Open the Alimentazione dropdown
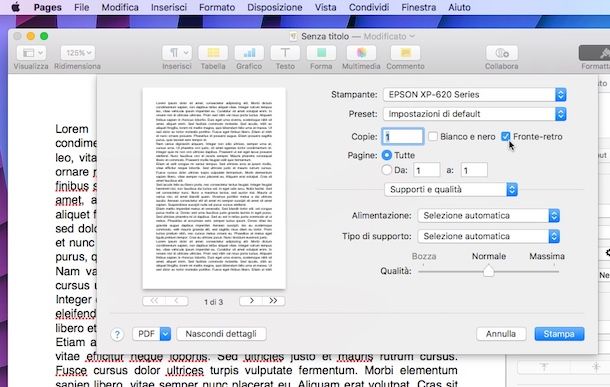The height and width of the screenshot is (387, 610). point(489,215)
